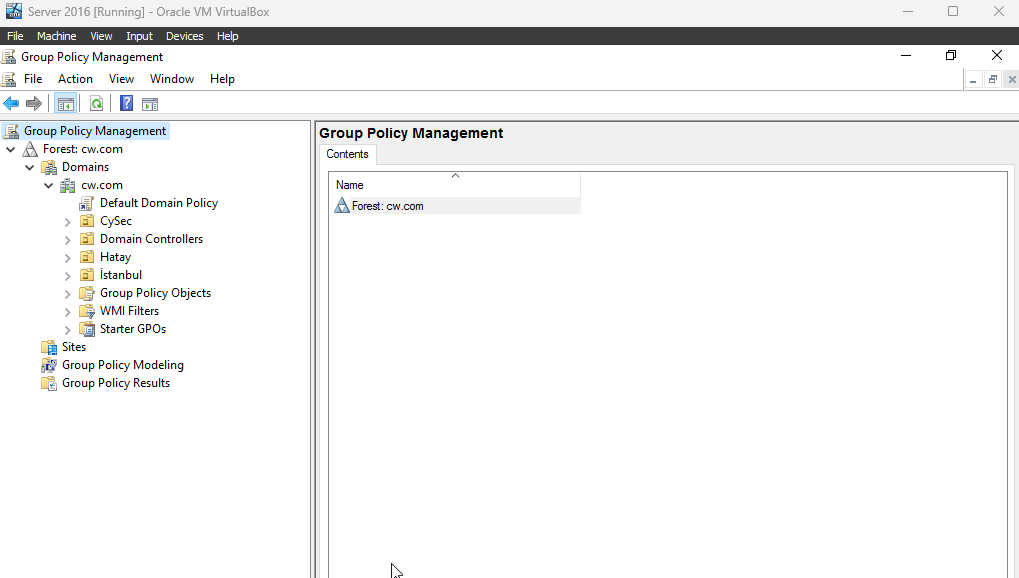Select the Starter GPOs label in the tree

[x=133, y=329]
